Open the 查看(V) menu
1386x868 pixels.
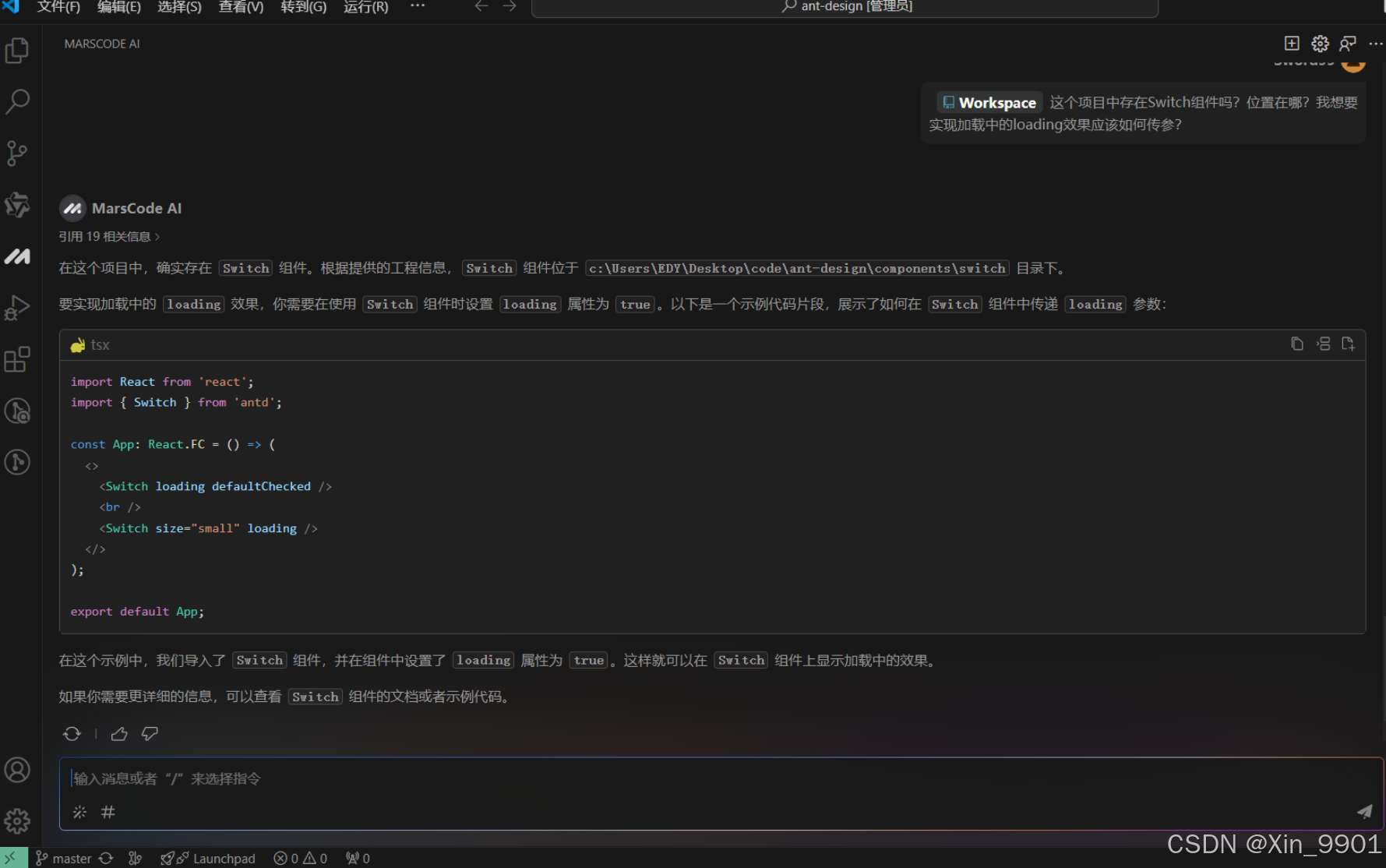(x=241, y=7)
